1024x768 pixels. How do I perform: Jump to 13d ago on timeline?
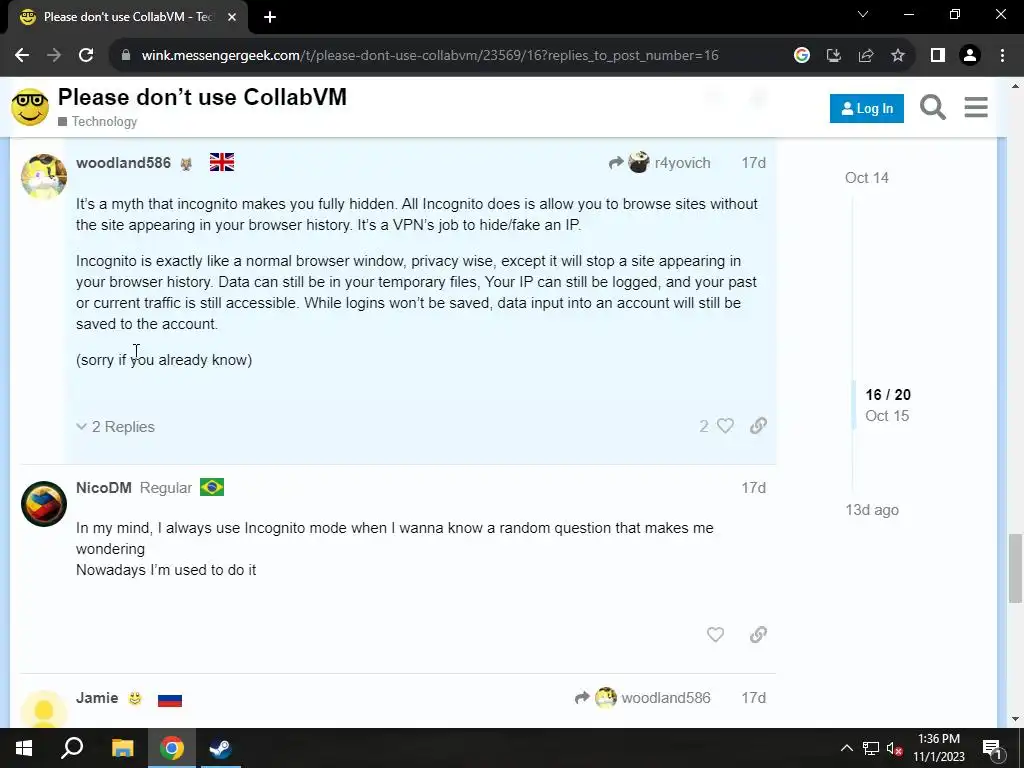pyautogui.click(x=872, y=509)
